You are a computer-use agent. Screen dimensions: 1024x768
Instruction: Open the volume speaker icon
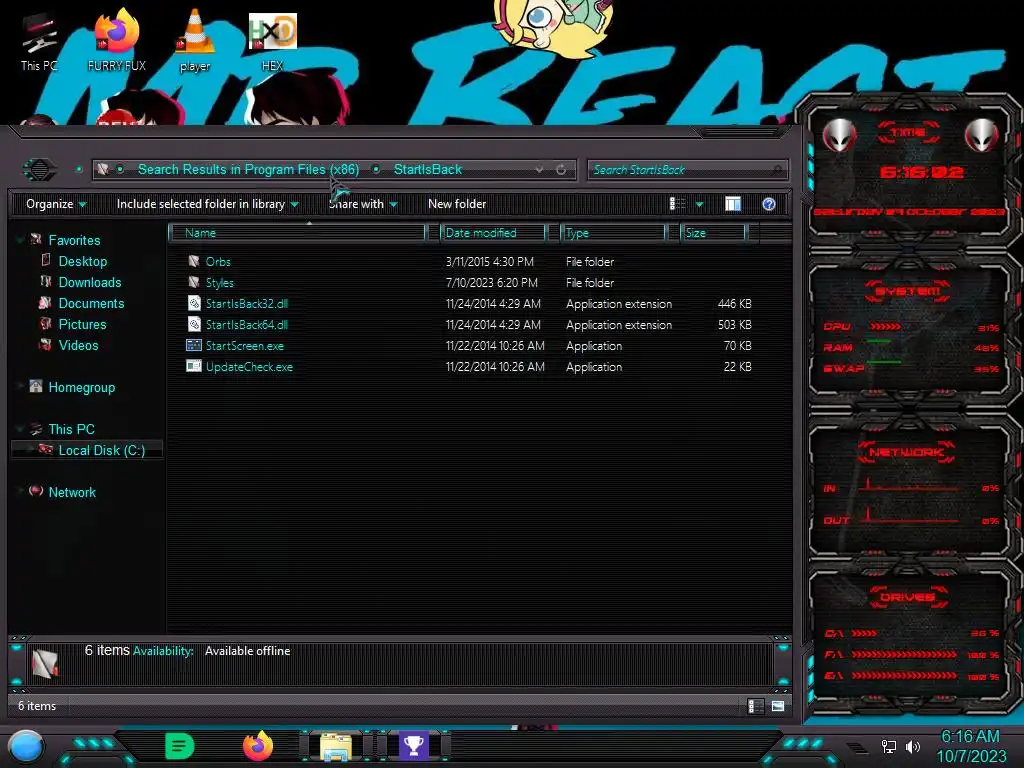[913, 746]
